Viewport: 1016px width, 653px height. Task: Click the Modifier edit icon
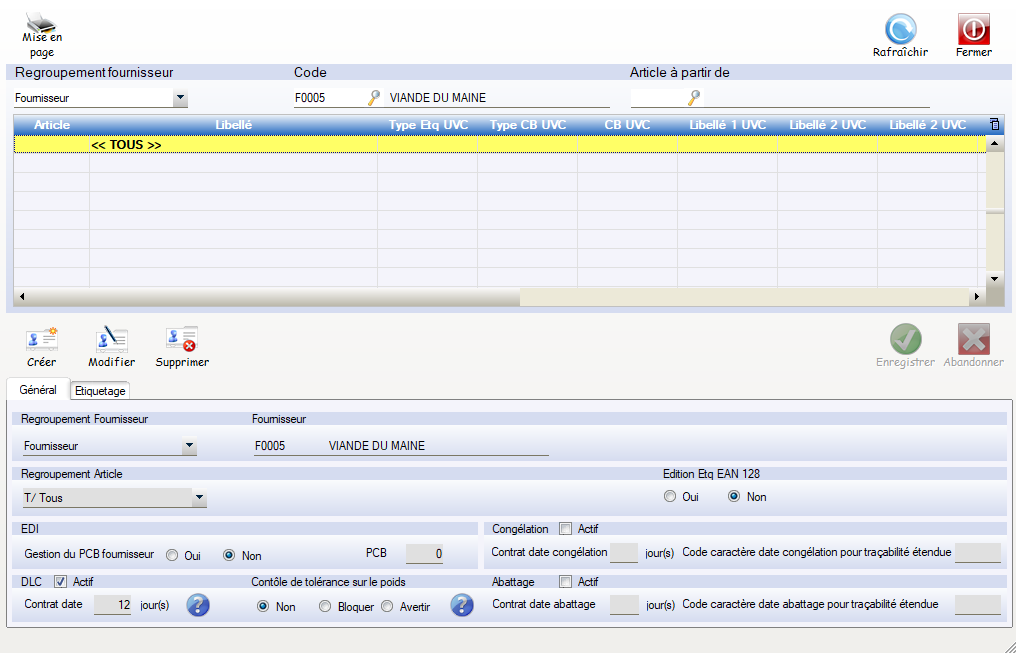pos(111,340)
